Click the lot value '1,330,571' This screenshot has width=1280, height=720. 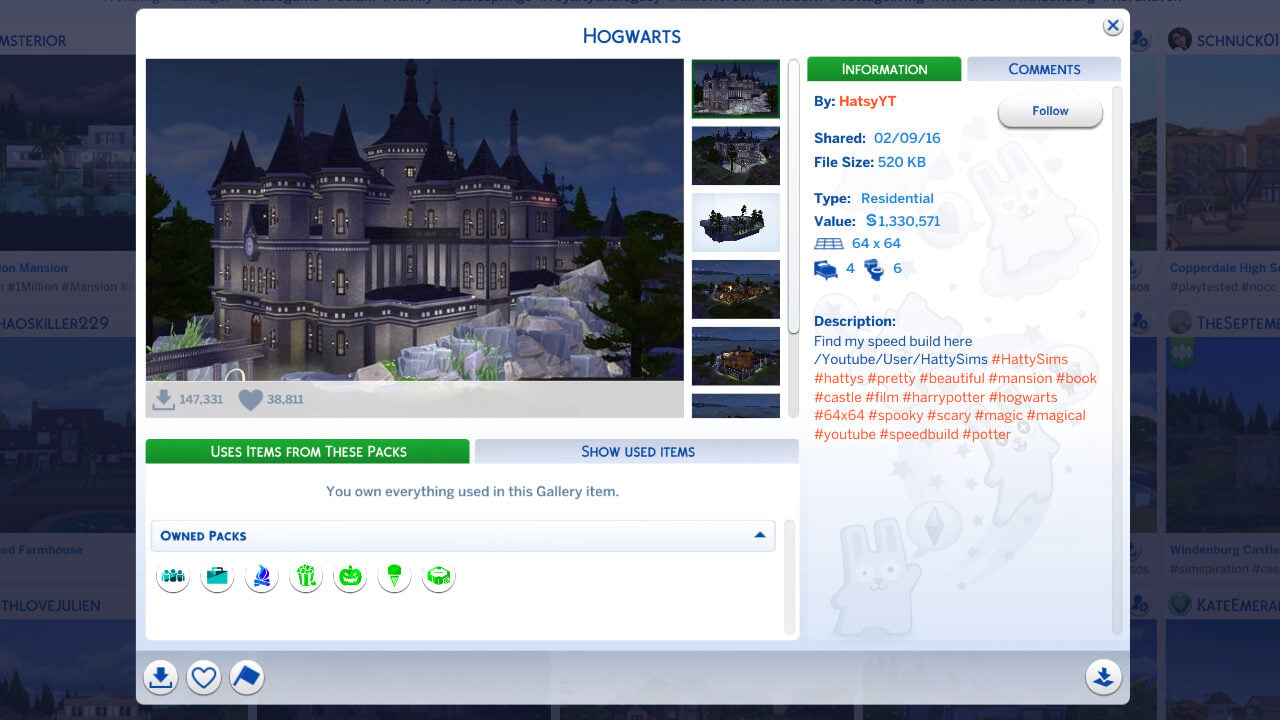[909, 221]
